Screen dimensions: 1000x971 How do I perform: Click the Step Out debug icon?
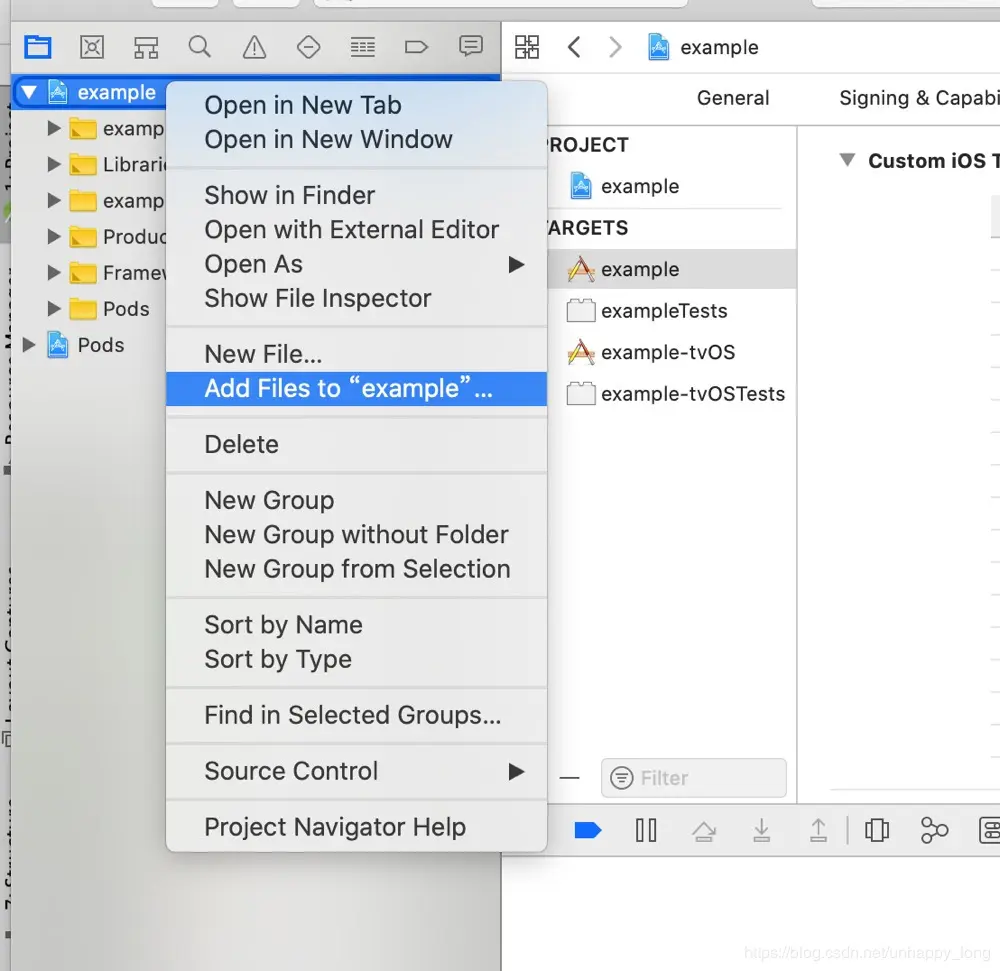tap(818, 830)
